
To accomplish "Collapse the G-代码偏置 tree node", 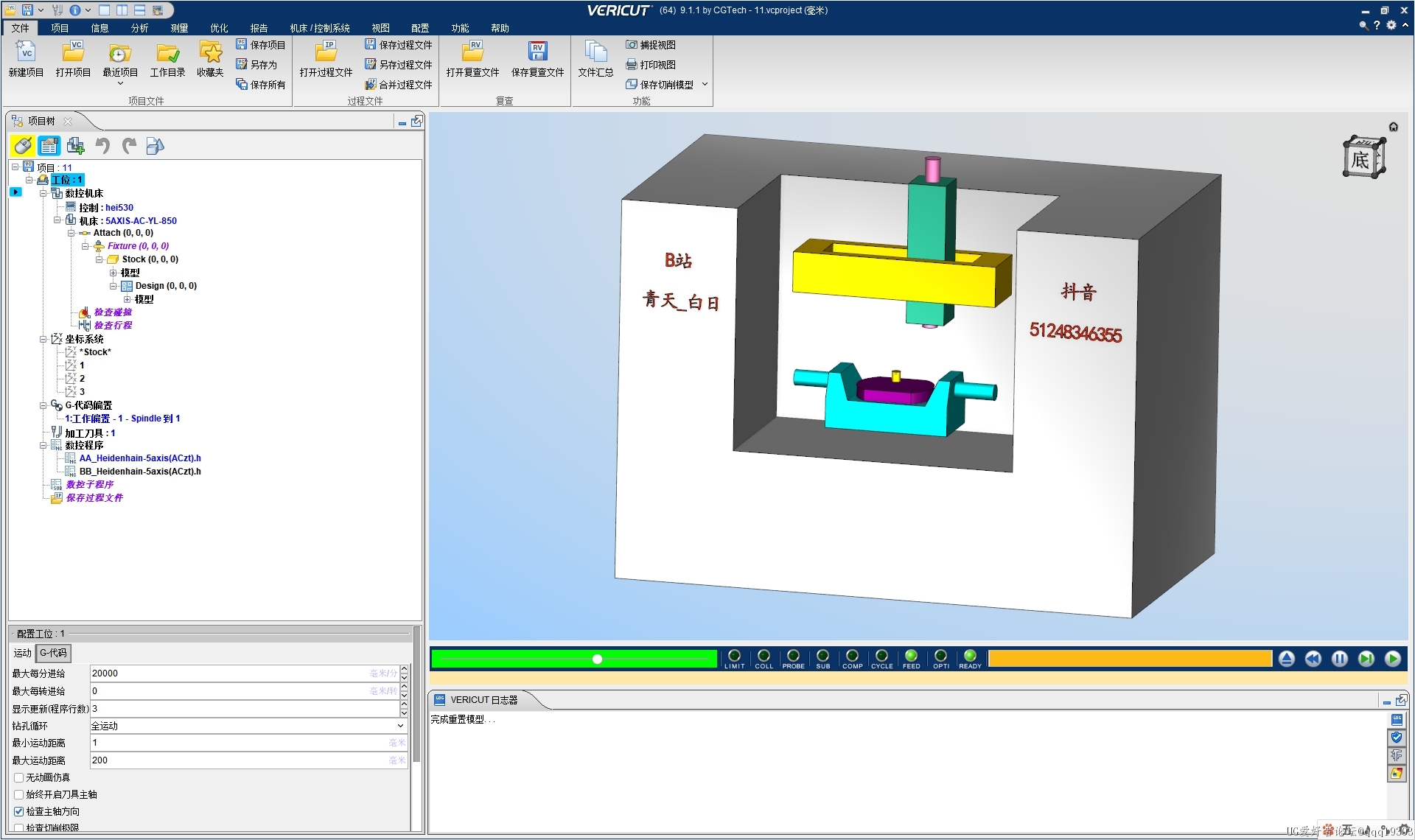I will [43, 405].
